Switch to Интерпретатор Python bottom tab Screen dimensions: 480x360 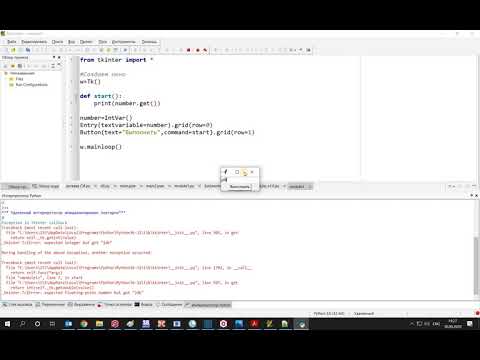(x=208, y=305)
